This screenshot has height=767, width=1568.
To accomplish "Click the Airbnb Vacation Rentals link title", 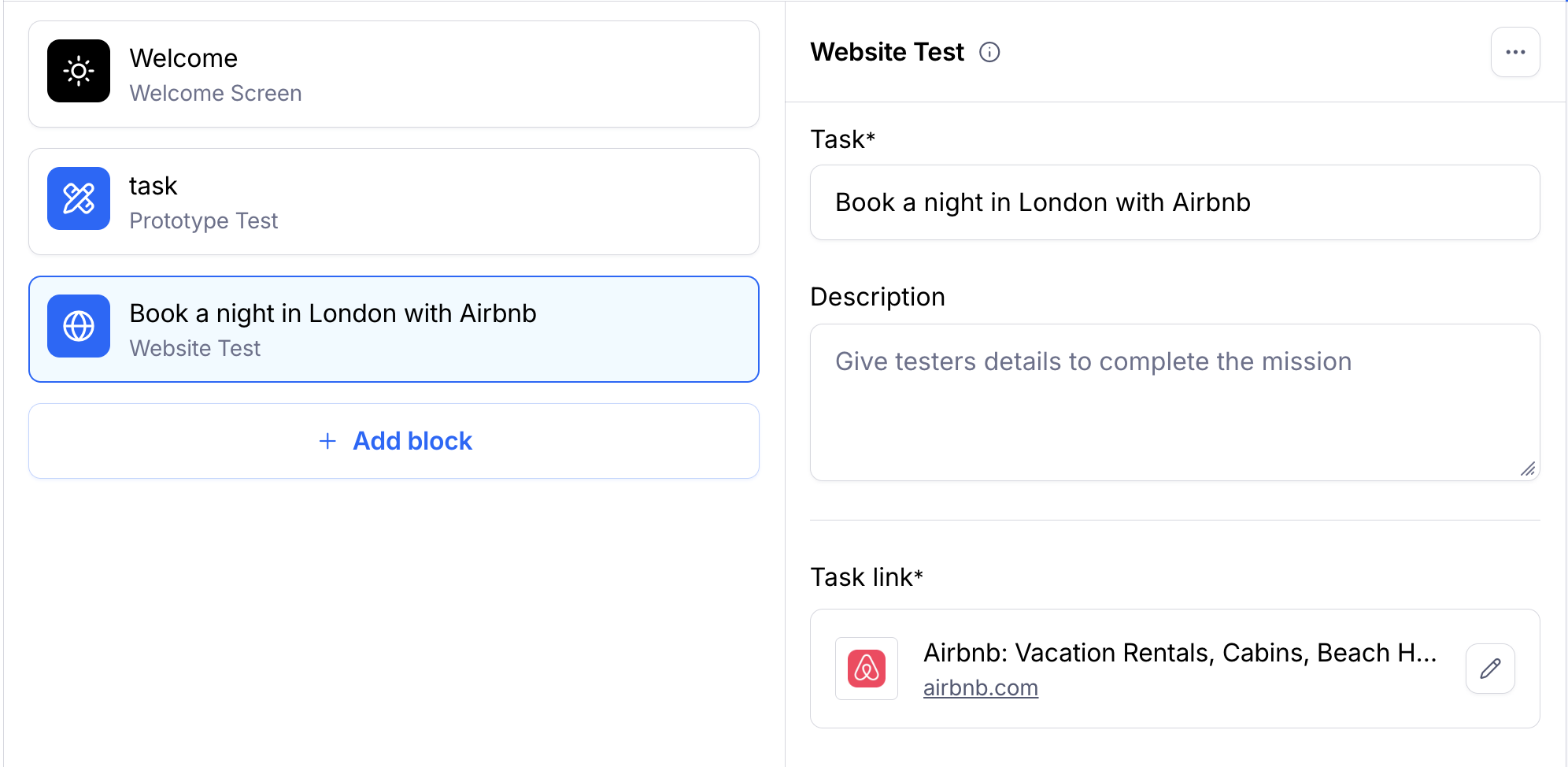I will coord(1180,653).
